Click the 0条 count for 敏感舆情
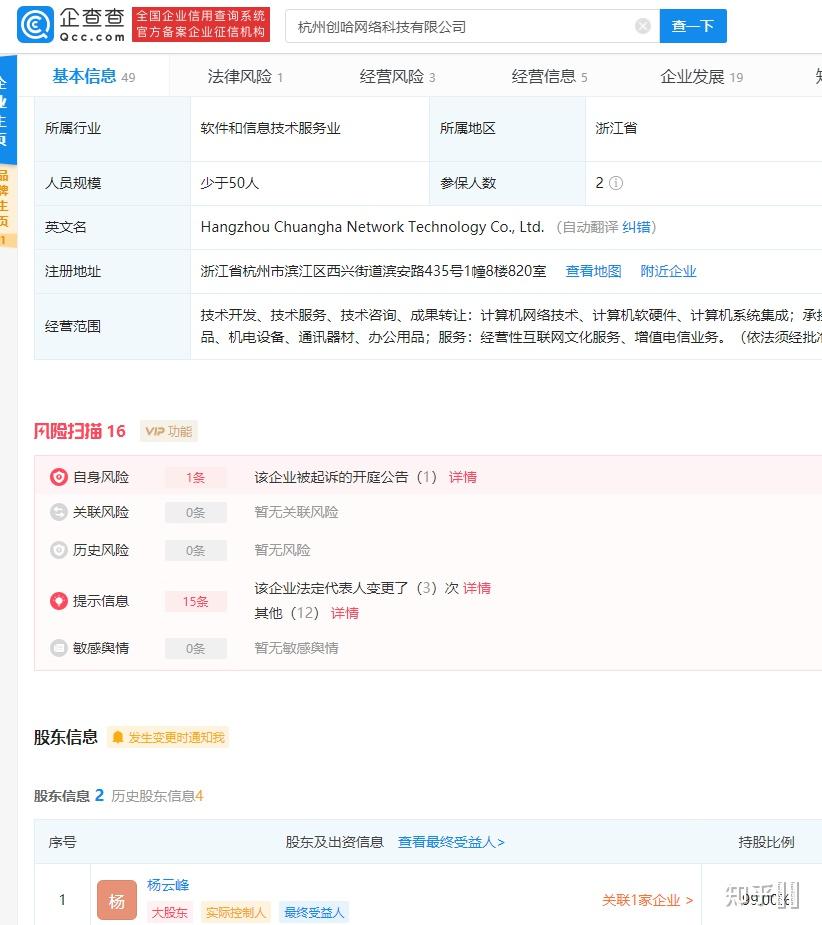The width and height of the screenshot is (822, 925). point(195,648)
